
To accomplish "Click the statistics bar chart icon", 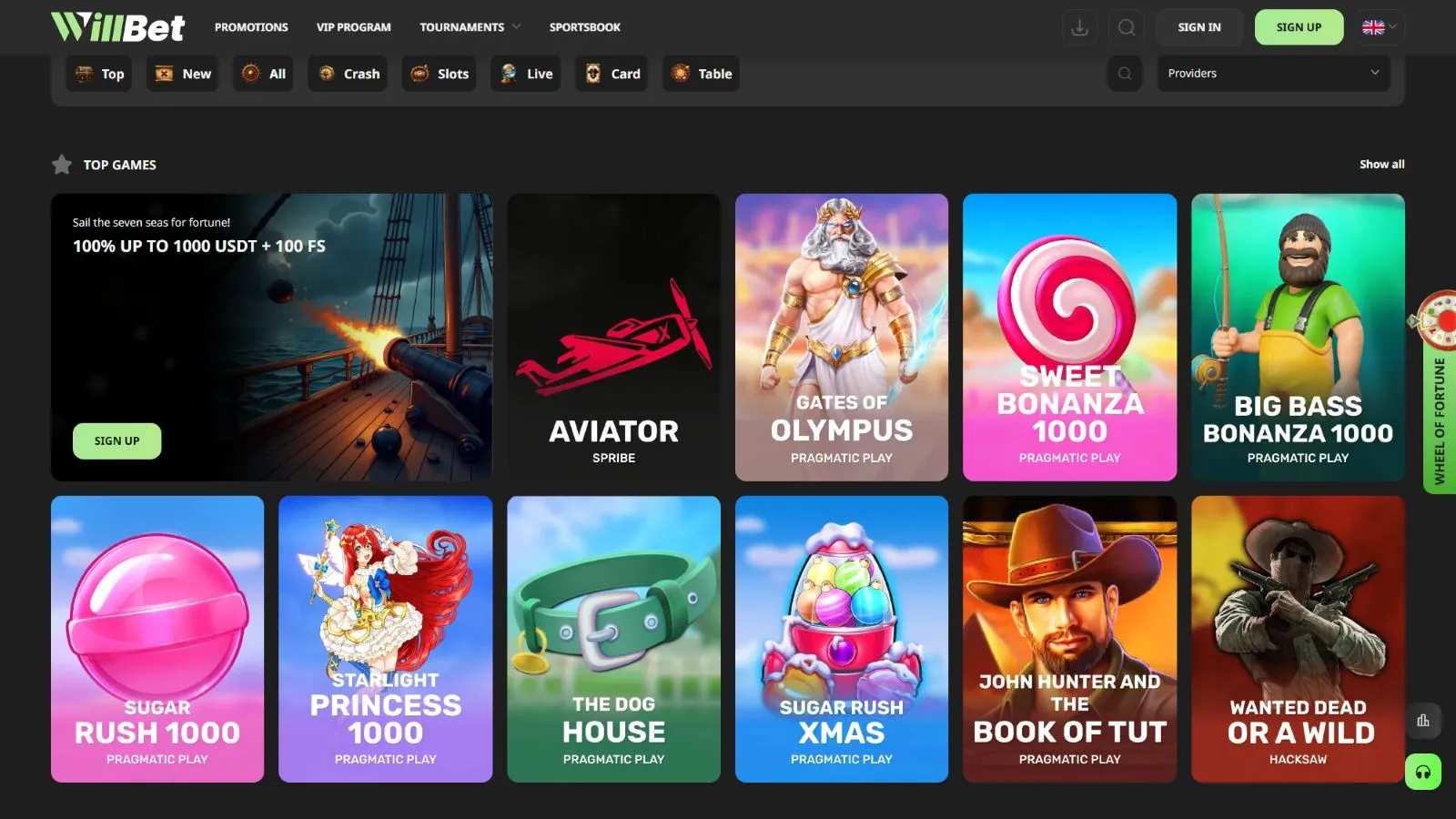I will click(x=1423, y=721).
